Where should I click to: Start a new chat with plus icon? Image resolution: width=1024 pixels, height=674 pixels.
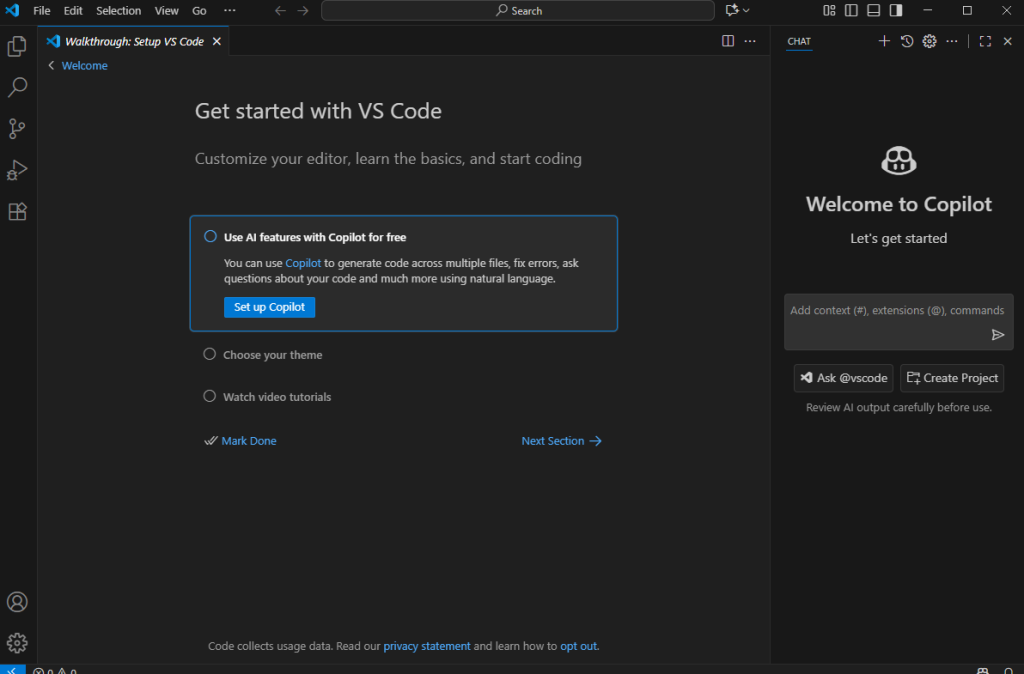(x=884, y=41)
